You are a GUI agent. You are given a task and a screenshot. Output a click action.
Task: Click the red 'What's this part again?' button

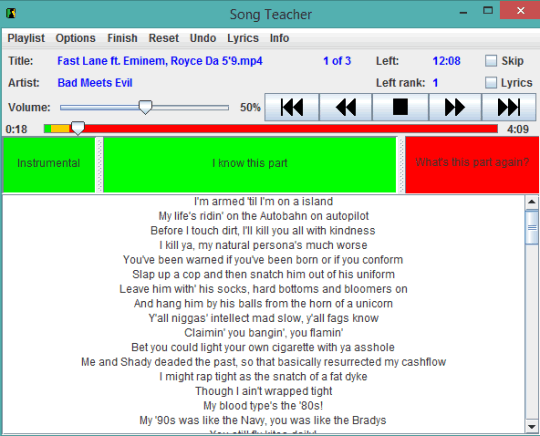472,164
